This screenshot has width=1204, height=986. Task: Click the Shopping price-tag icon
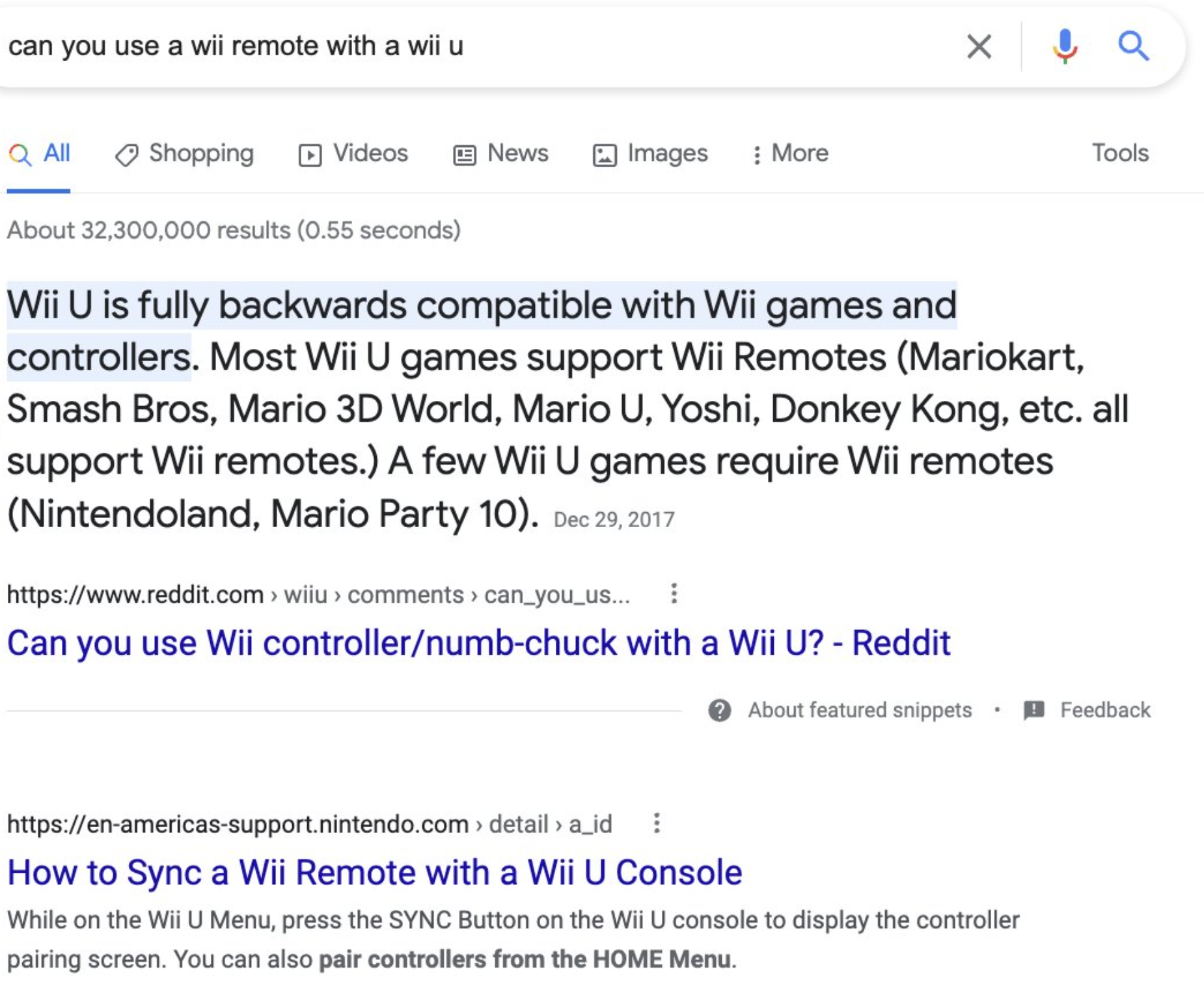(x=128, y=154)
